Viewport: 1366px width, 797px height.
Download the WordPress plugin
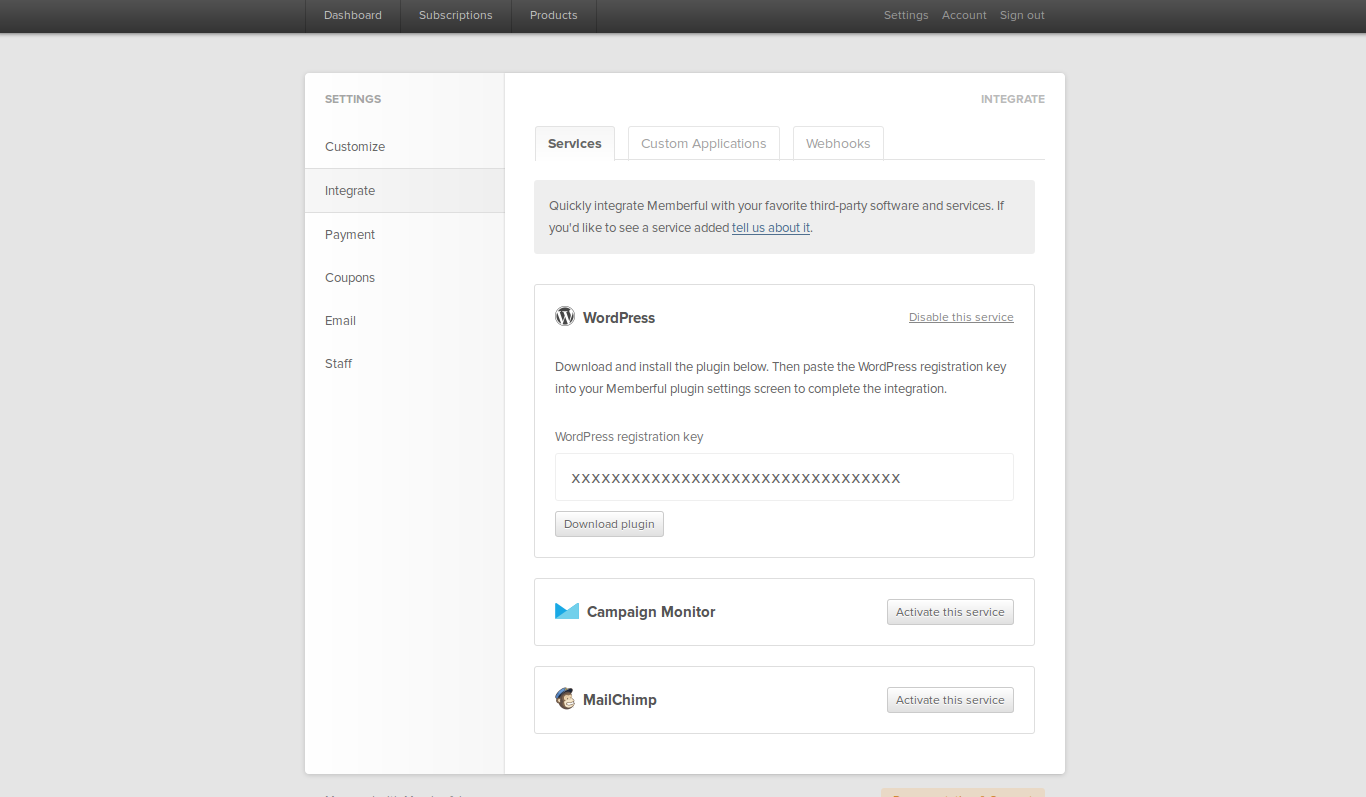(609, 524)
